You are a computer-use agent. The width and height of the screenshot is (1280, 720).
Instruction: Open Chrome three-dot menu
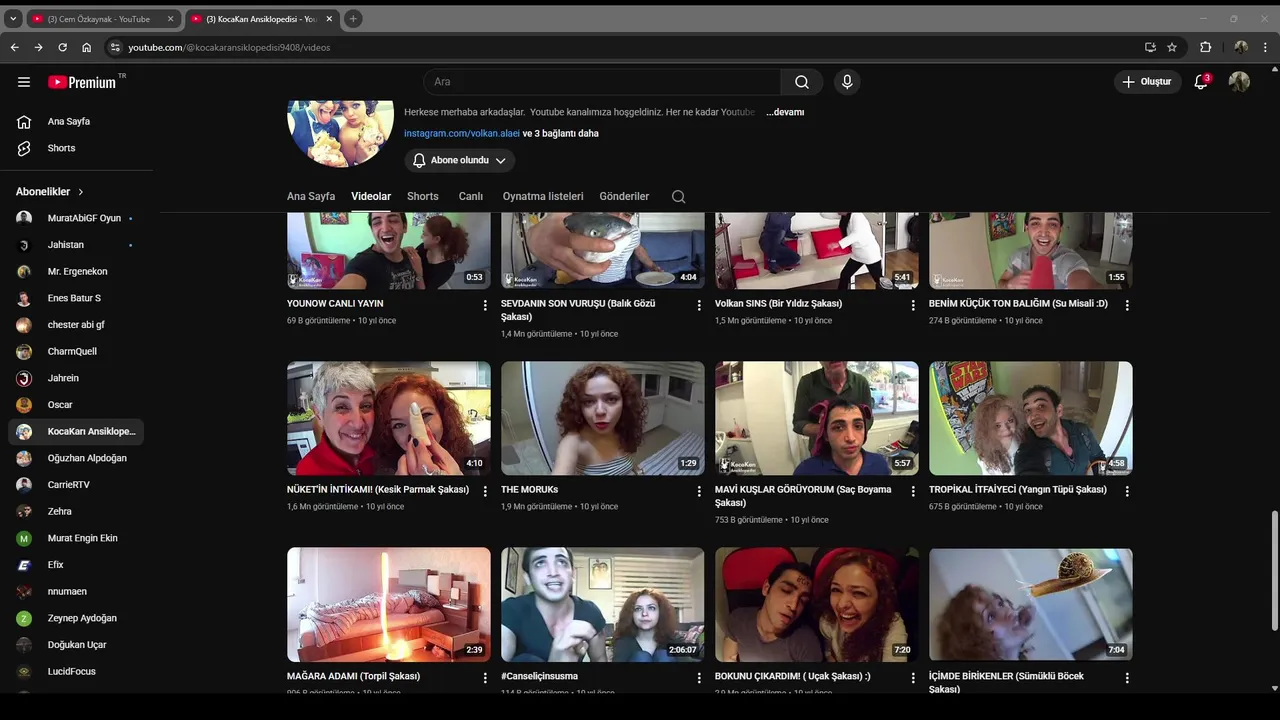pos(1266,47)
